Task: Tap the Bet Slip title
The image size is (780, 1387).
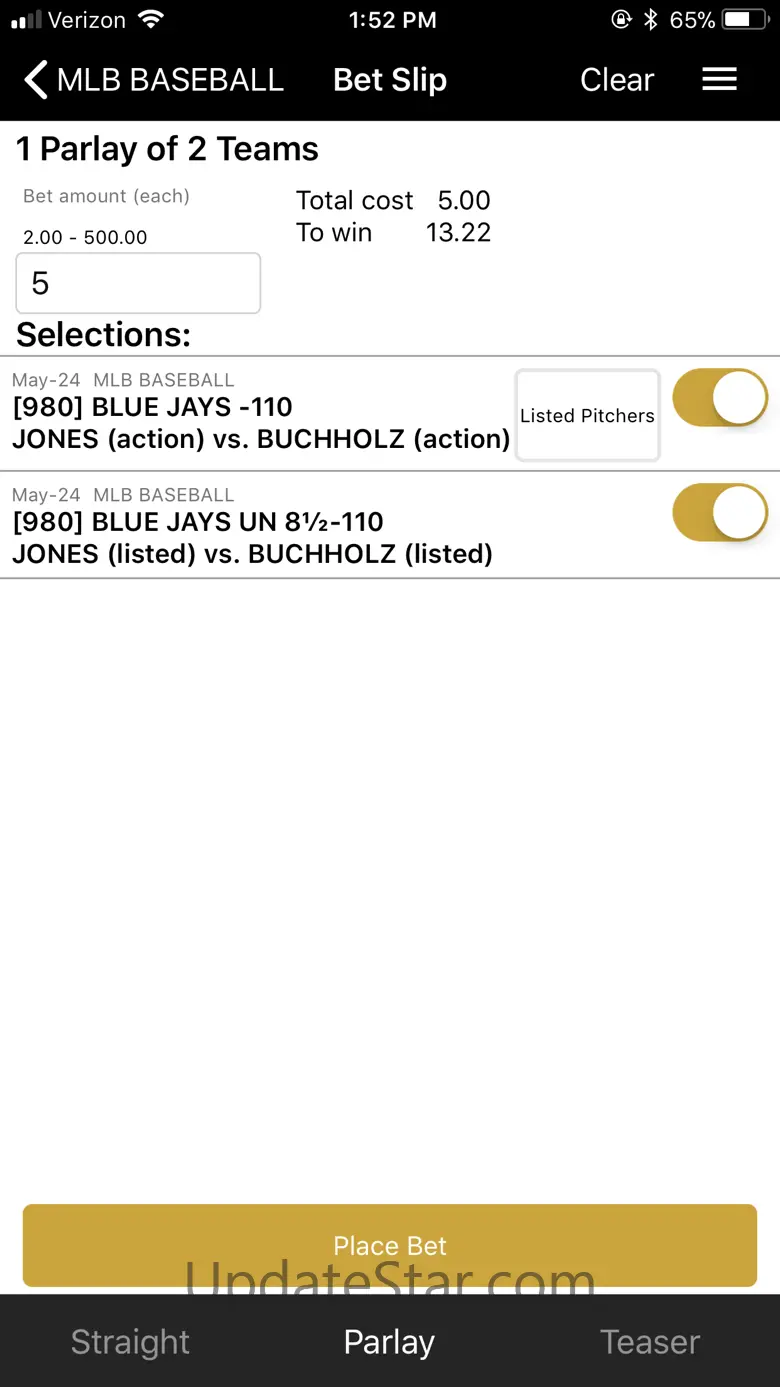Action: coord(389,80)
